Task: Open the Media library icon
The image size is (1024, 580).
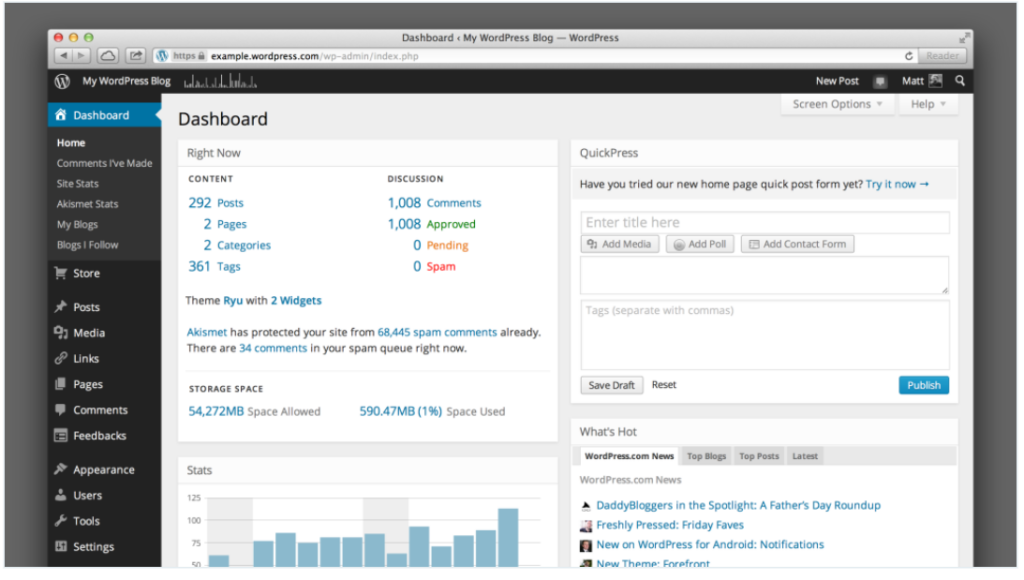Action: coord(61,332)
